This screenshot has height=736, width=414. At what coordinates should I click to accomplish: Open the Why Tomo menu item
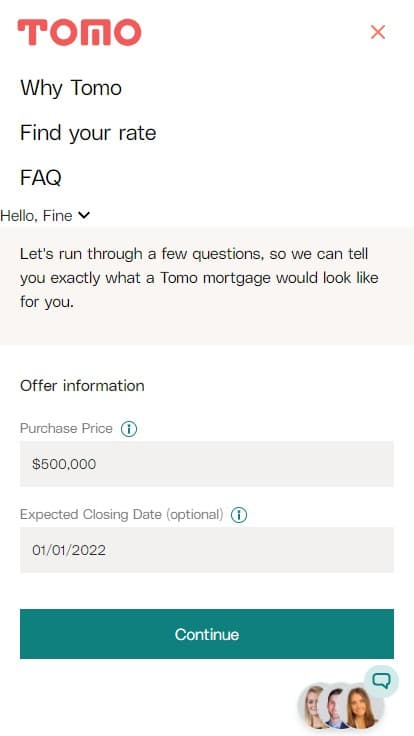pyautogui.click(x=71, y=88)
